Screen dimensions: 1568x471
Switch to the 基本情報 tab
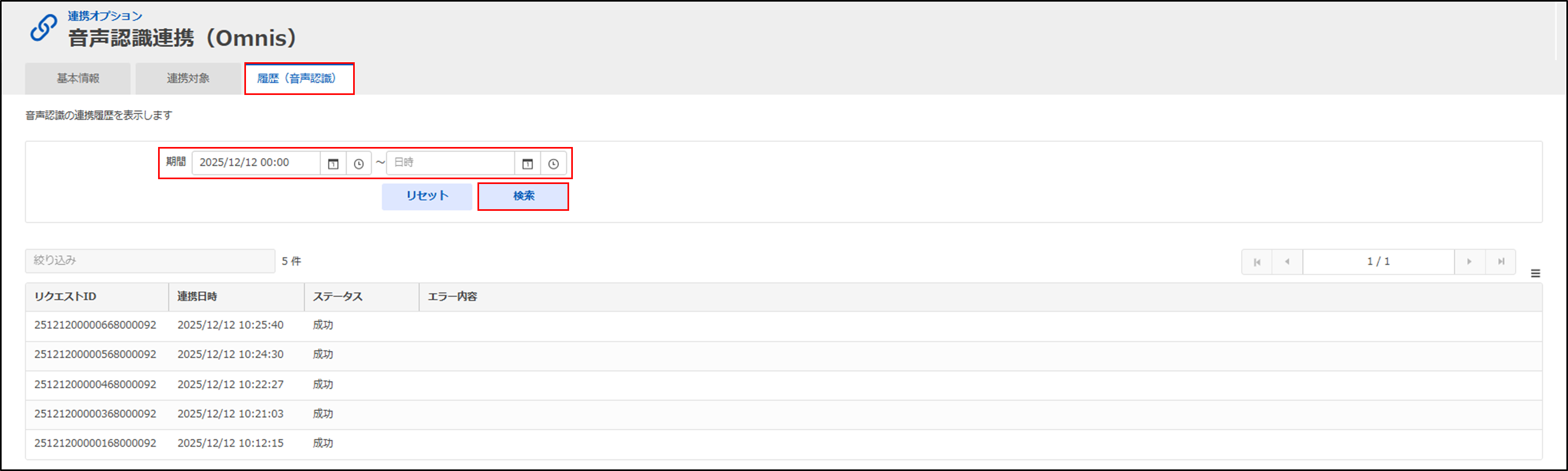coord(78,79)
